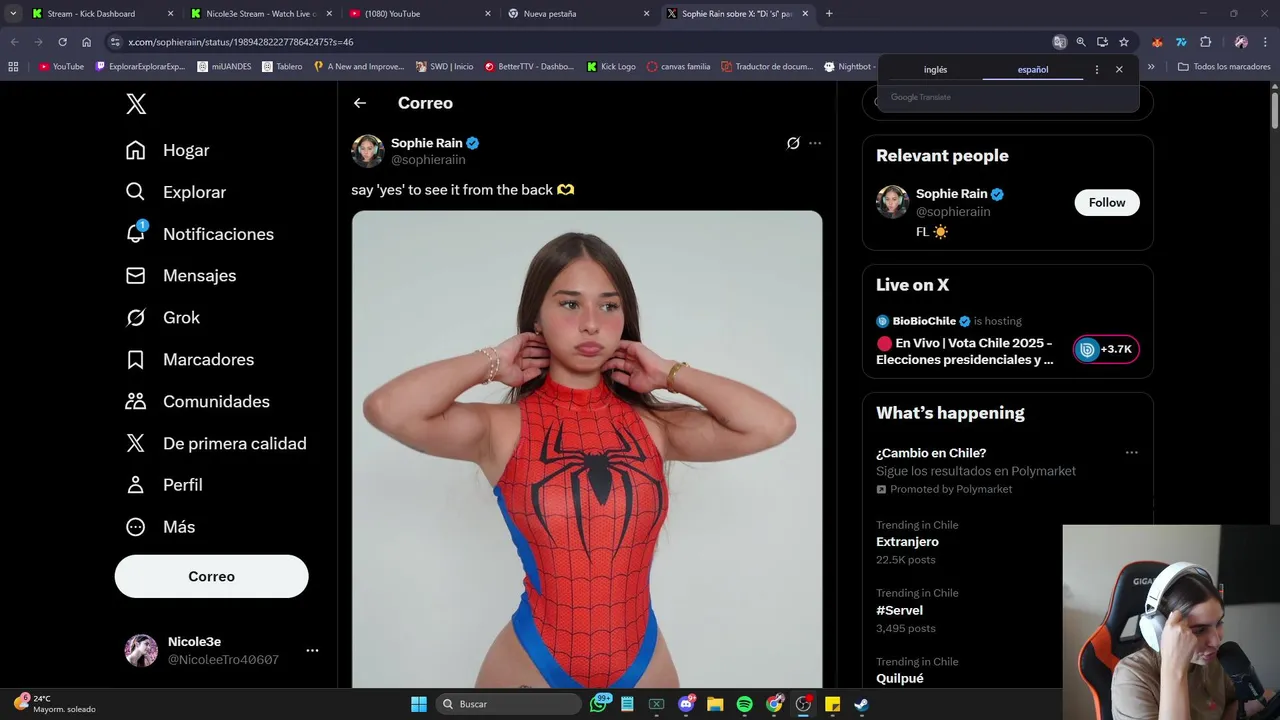The height and width of the screenshot is (720, 1280).
Task: Open WhatsApp from the taskbar
Action: (x=599, y=704)
